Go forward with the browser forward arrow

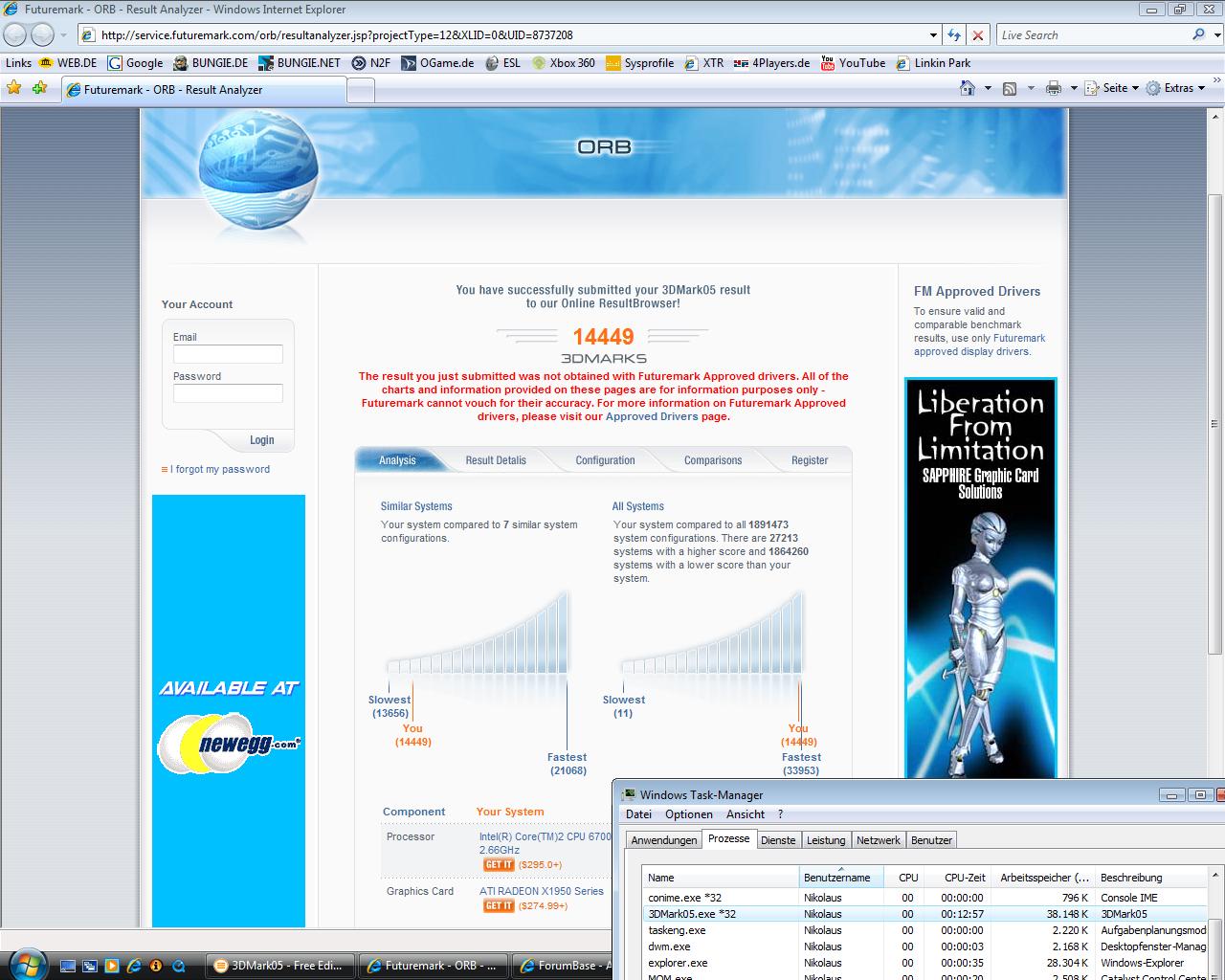(43, 35)
